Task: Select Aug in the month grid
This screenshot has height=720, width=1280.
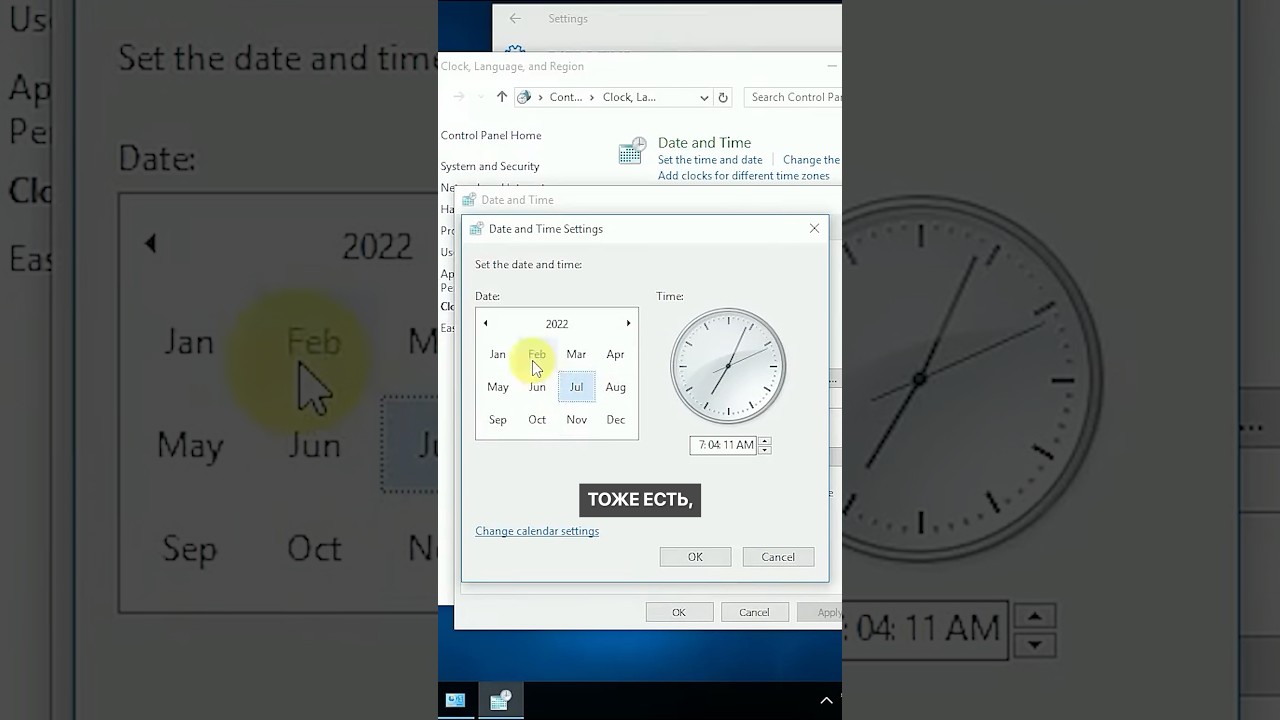Action: pos(615,387)
